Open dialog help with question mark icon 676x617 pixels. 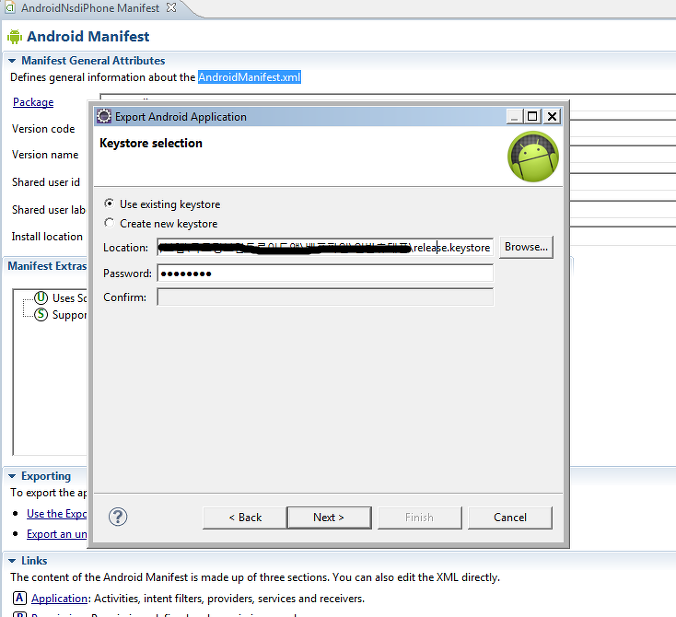tap(118, 517)
